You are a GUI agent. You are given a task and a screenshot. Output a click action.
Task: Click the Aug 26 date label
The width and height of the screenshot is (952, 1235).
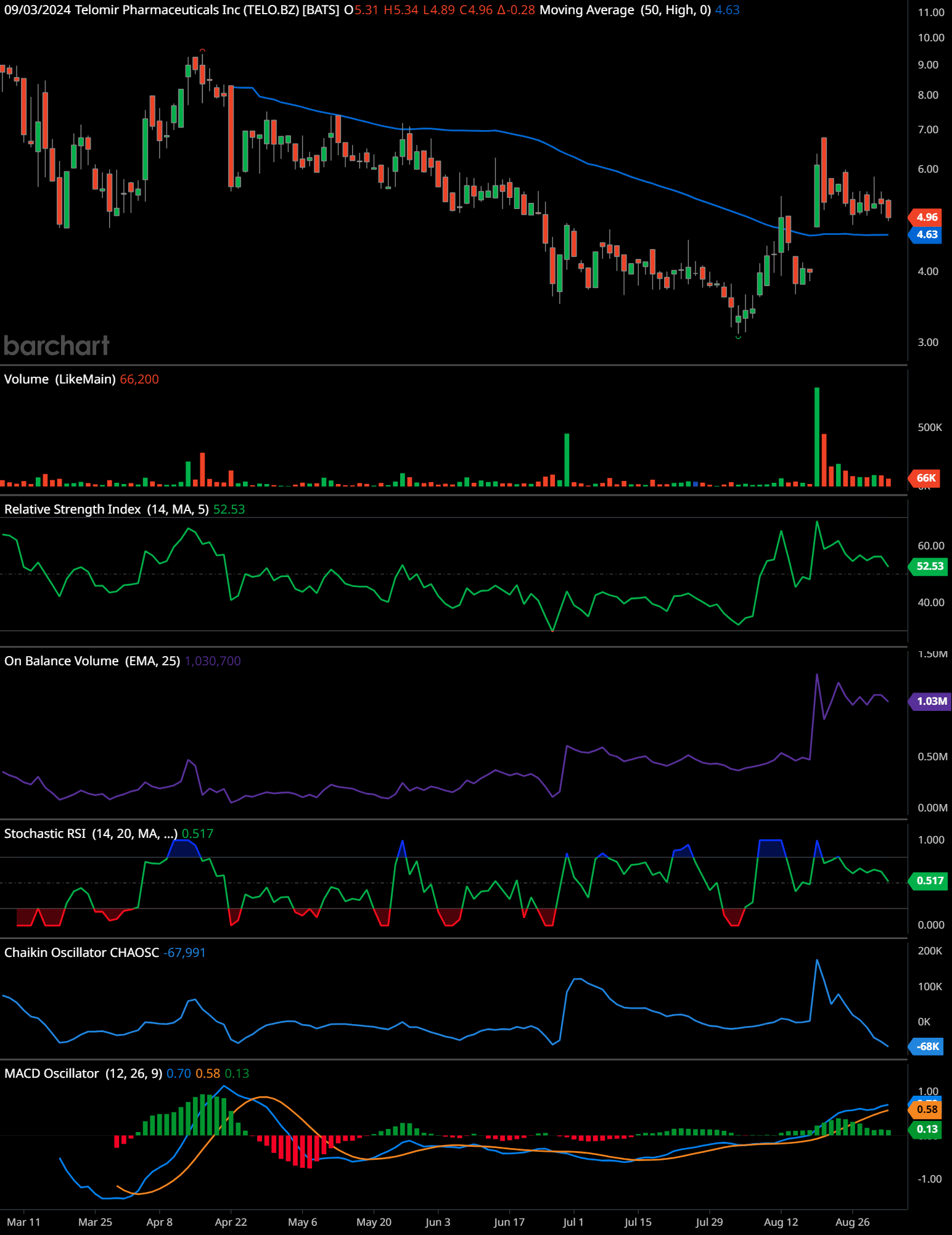pos(852,1222)
